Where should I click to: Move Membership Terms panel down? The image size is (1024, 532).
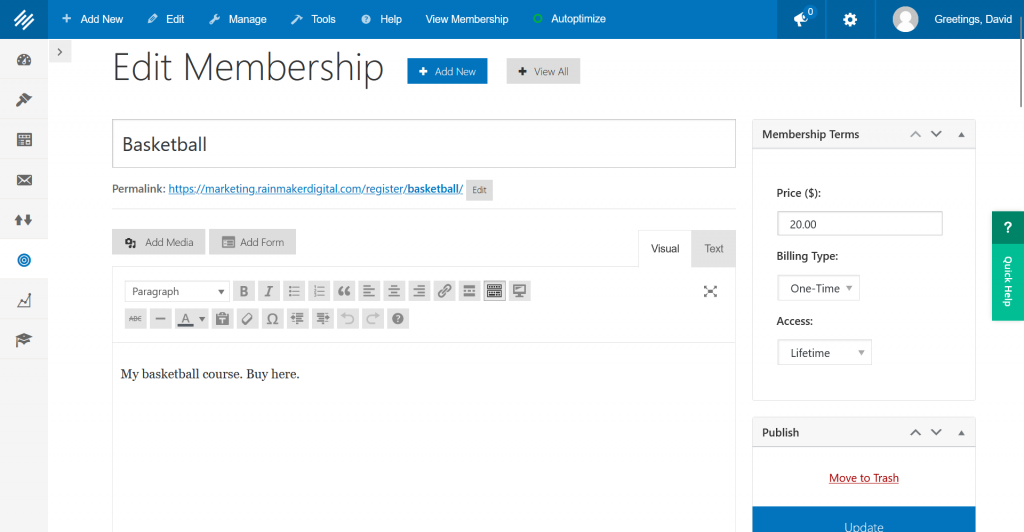(936, 134)
